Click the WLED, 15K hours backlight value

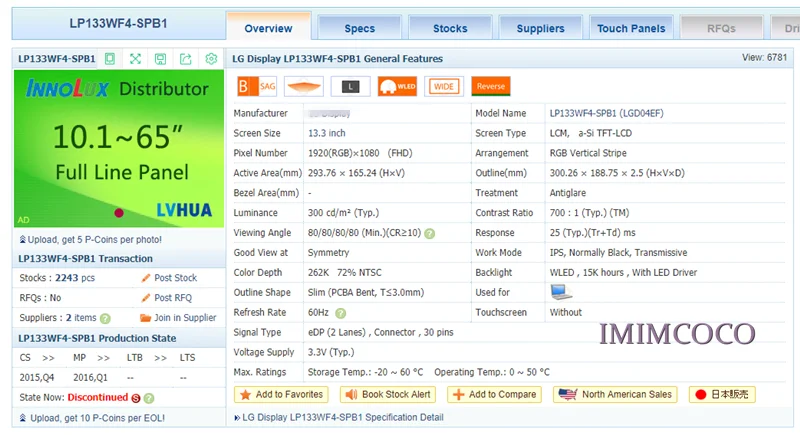tap(623, 272)
